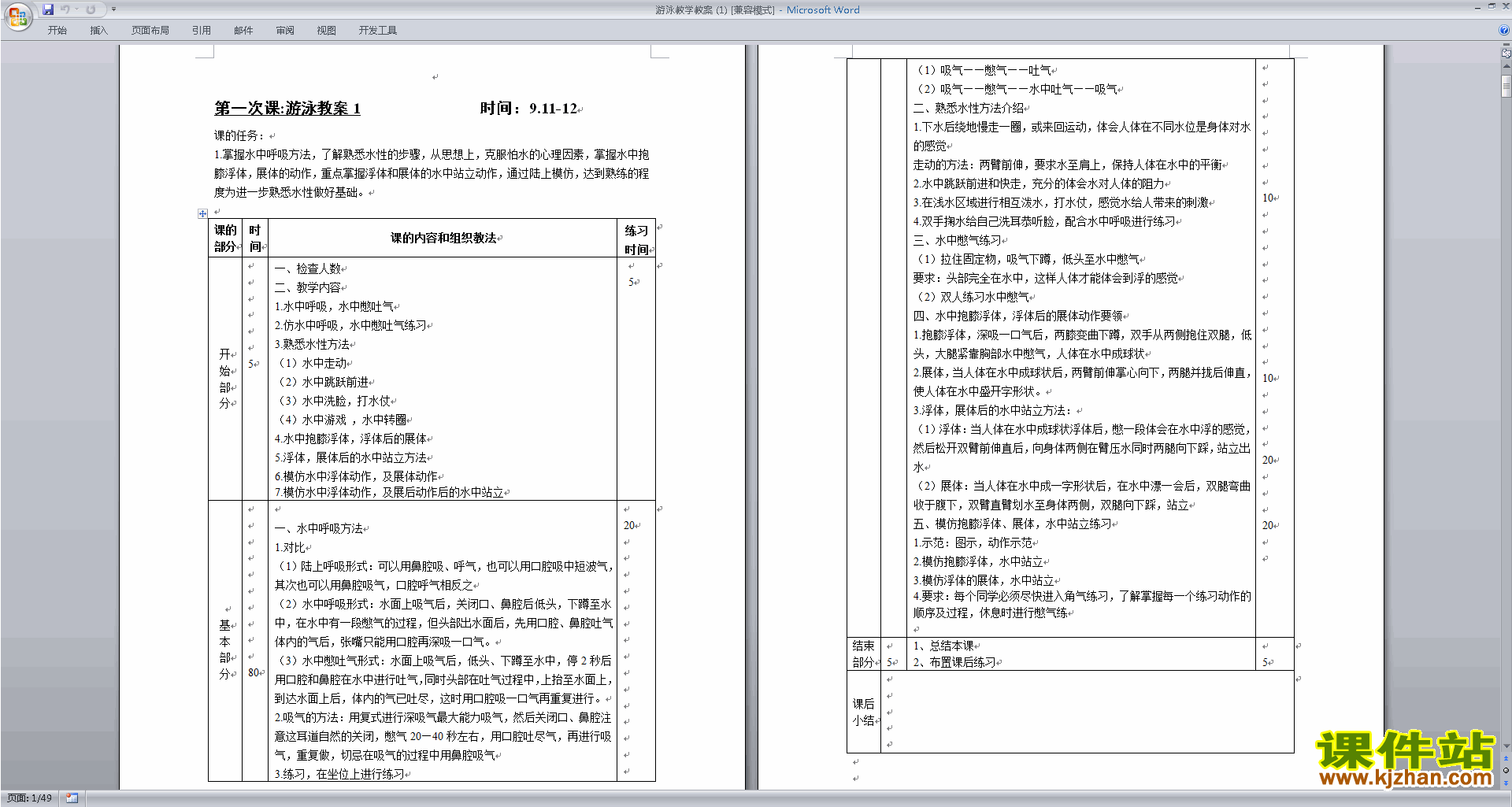This screenshot has height=807, width=1512.
Task: Click line 五、模仿抱膝浮体、展体，水中站立练习
Action: tap(1013, 524)
